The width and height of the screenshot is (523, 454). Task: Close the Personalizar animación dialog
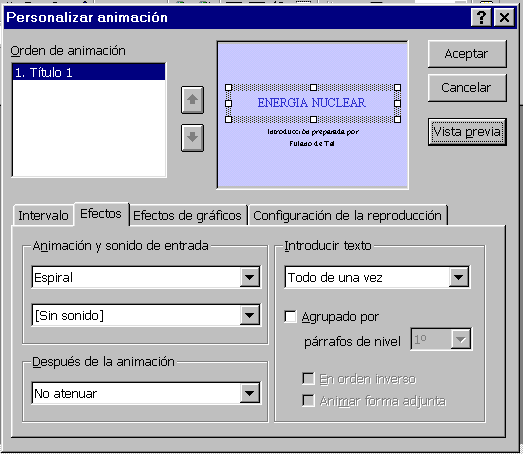[504, 17]
